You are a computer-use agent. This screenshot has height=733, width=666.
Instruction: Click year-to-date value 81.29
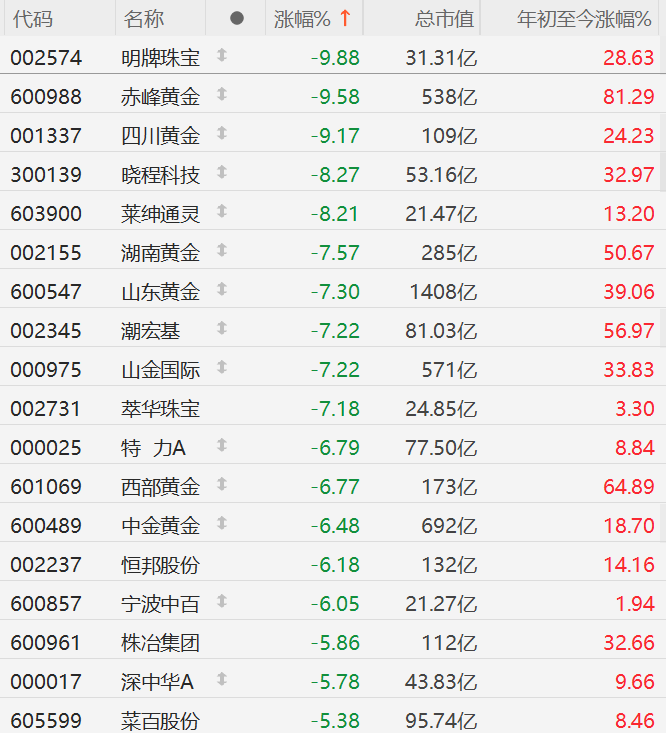tap(629, 97)
